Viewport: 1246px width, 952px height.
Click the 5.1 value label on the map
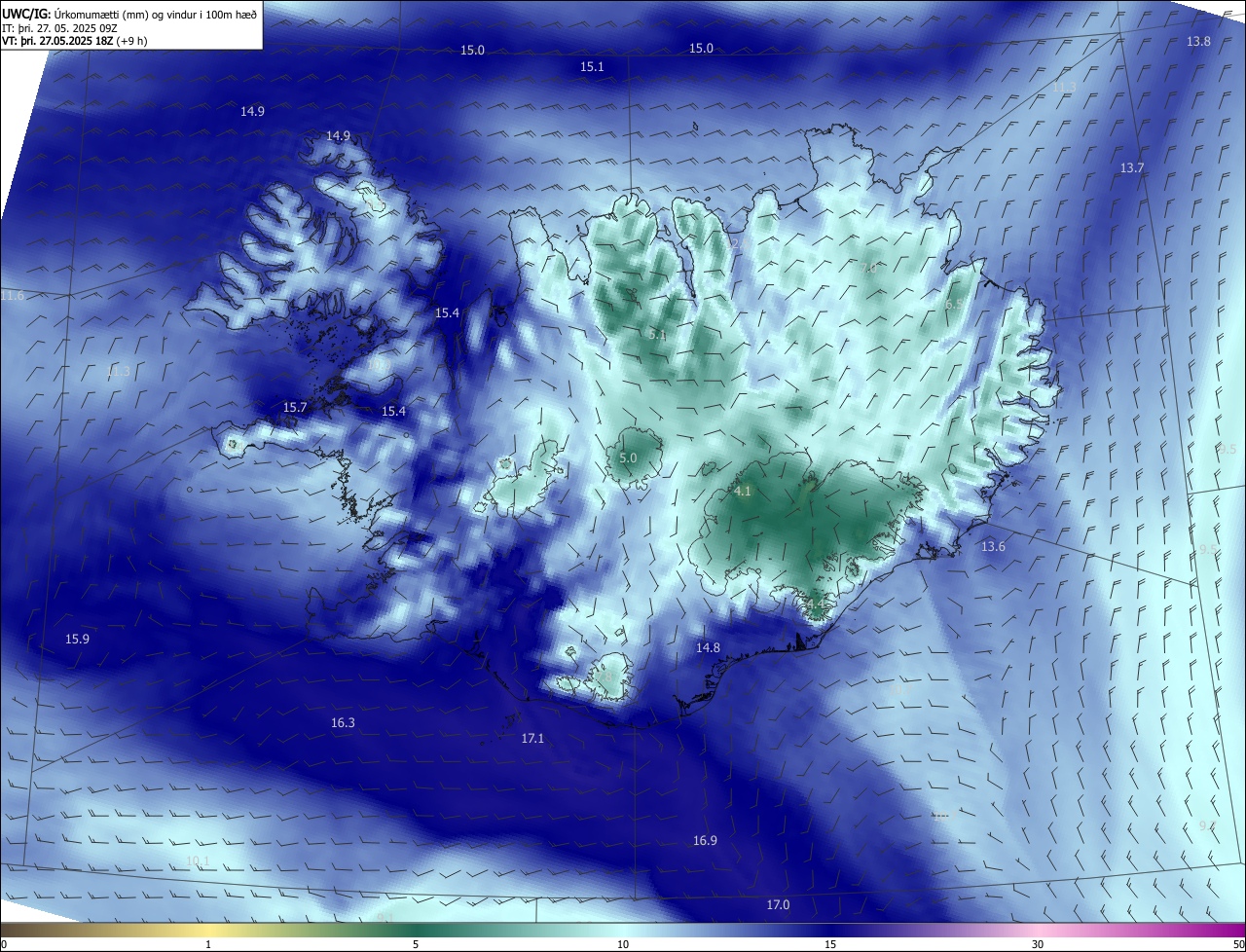(x=657, y=335)
